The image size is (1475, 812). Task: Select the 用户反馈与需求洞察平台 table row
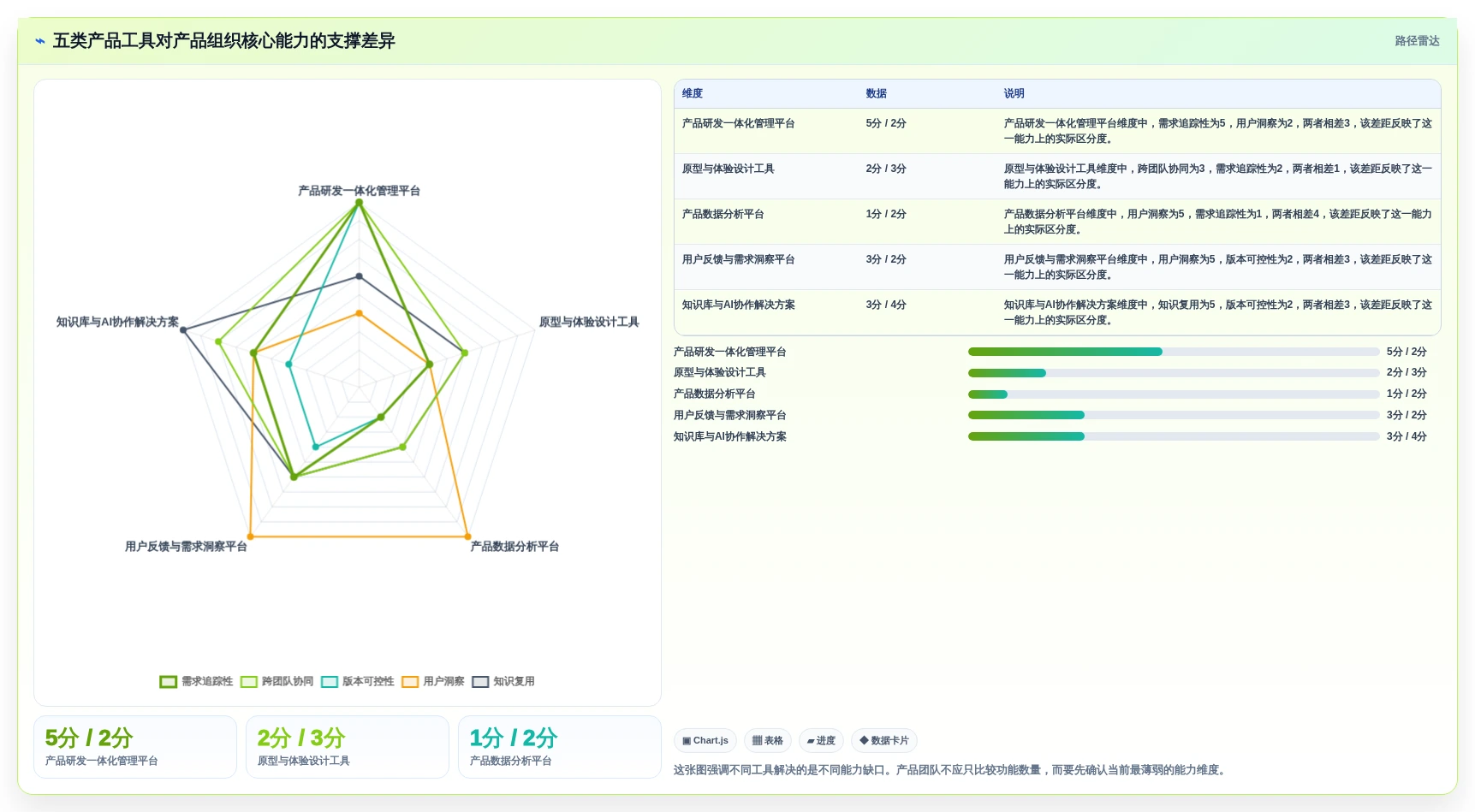[x=1057, y=267]
